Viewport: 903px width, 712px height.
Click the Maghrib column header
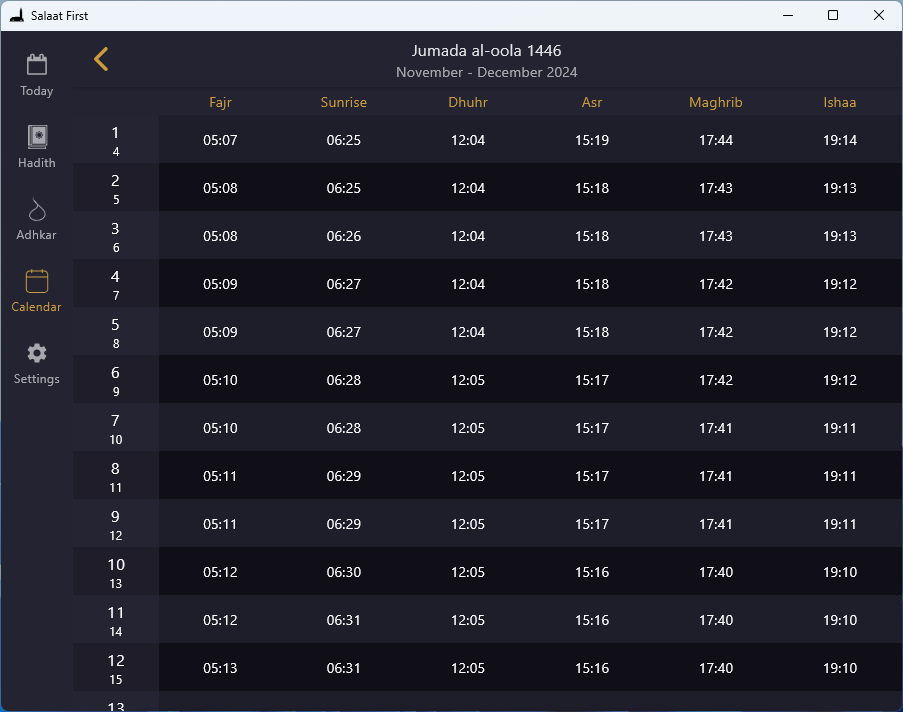[x=715, y=102]
